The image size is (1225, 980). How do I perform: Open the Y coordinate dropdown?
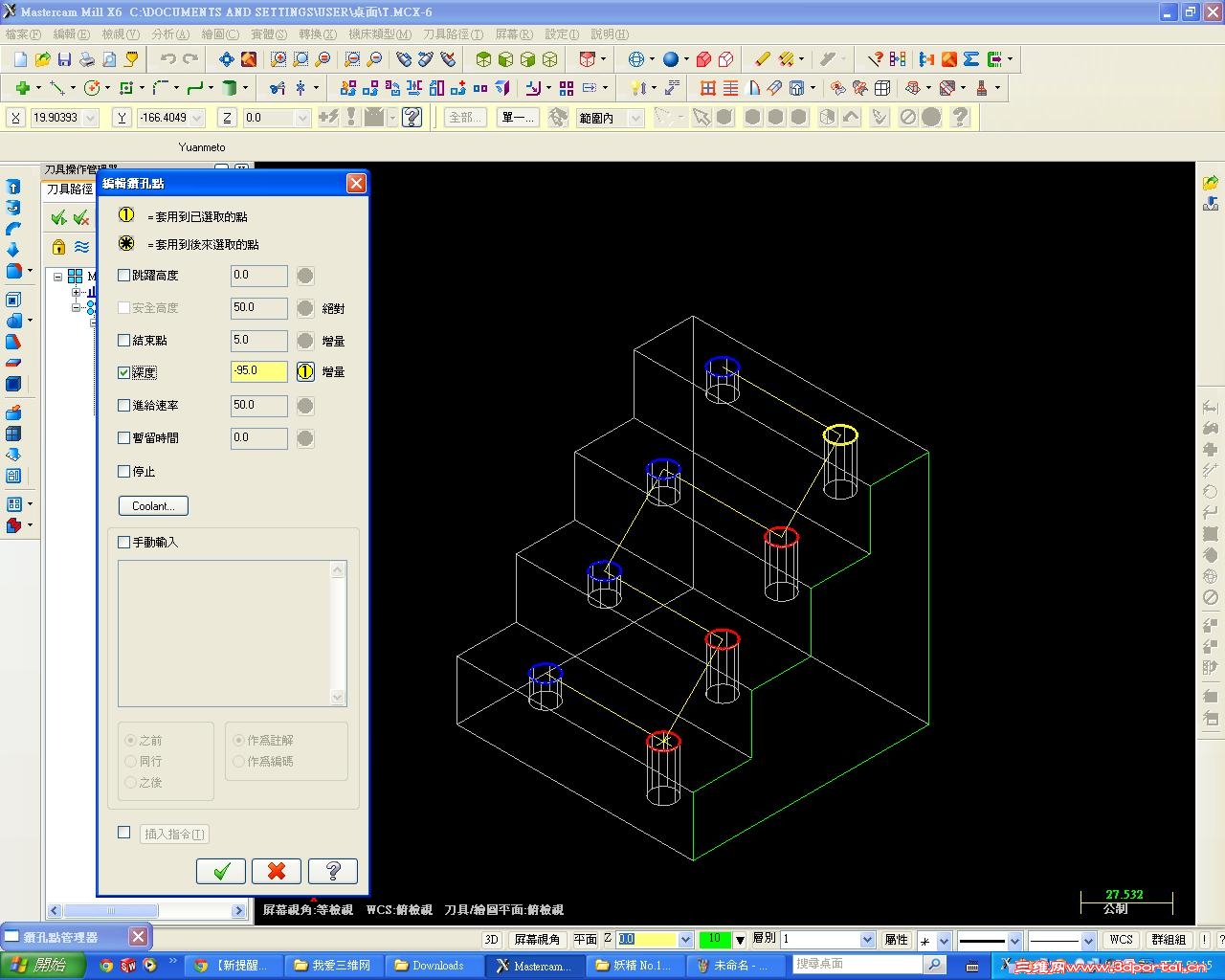click(x=197, y=118)
